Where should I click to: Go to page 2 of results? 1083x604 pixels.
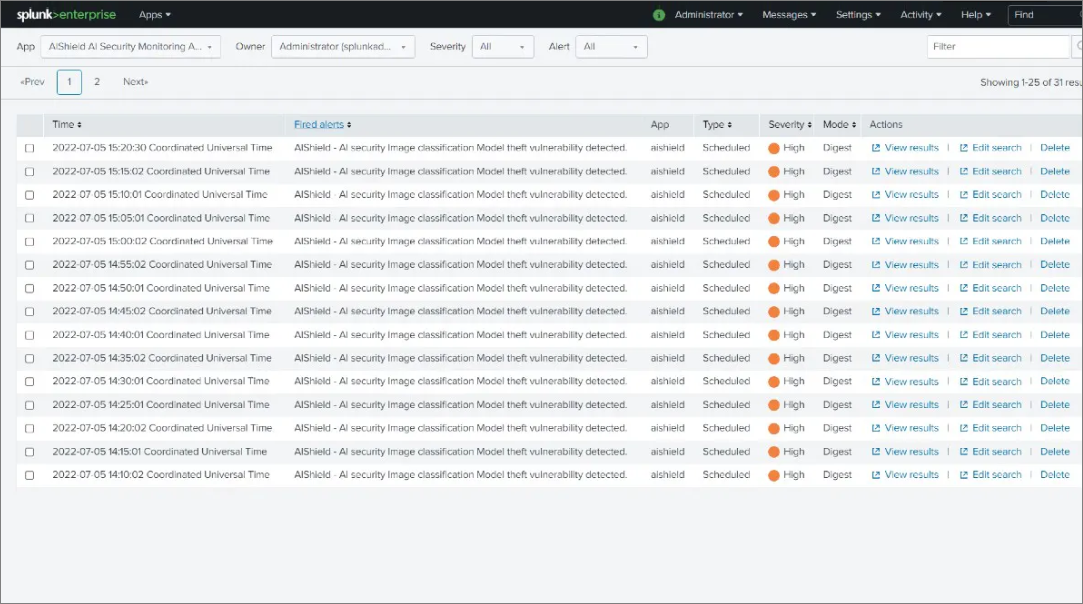click(x=97, y=82)
